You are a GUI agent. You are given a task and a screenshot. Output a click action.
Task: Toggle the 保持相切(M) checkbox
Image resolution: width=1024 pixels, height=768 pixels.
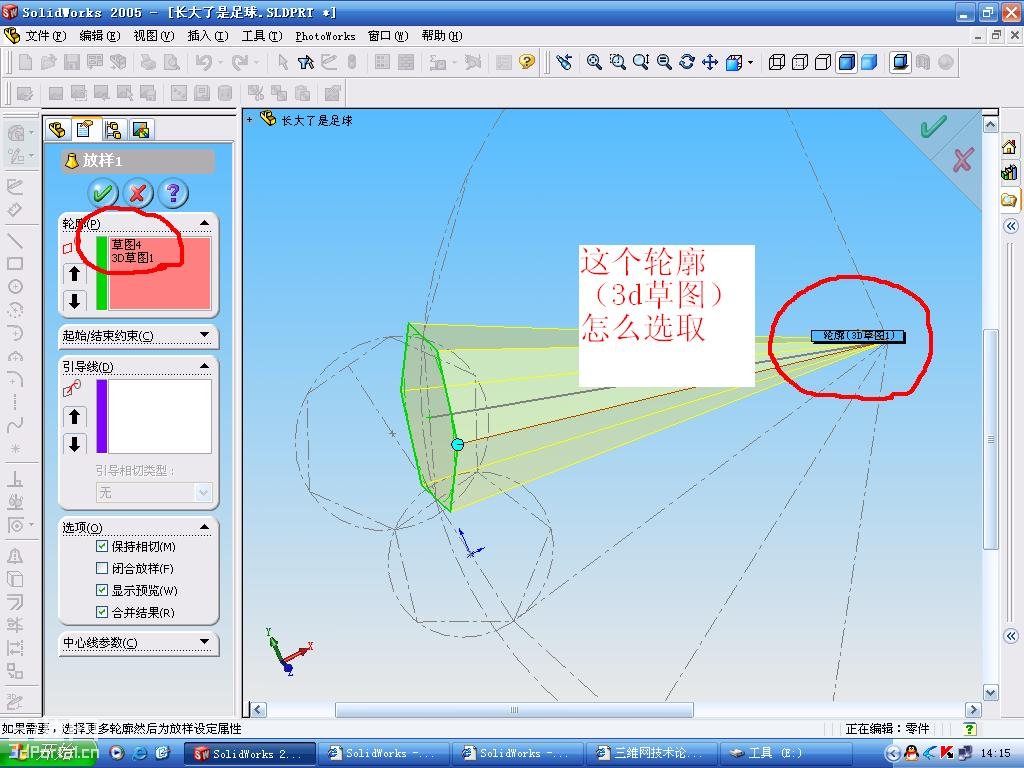tap(102, 546)
